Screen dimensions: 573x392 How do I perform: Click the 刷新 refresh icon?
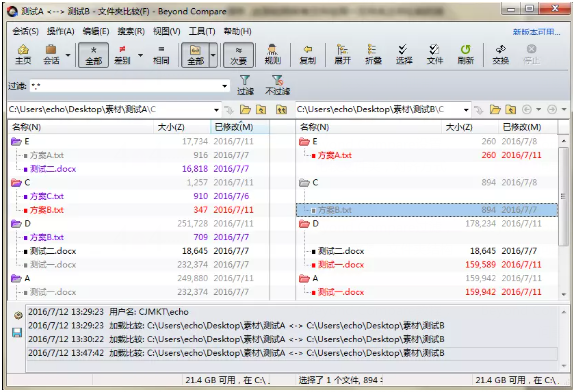tap(466, 54)
